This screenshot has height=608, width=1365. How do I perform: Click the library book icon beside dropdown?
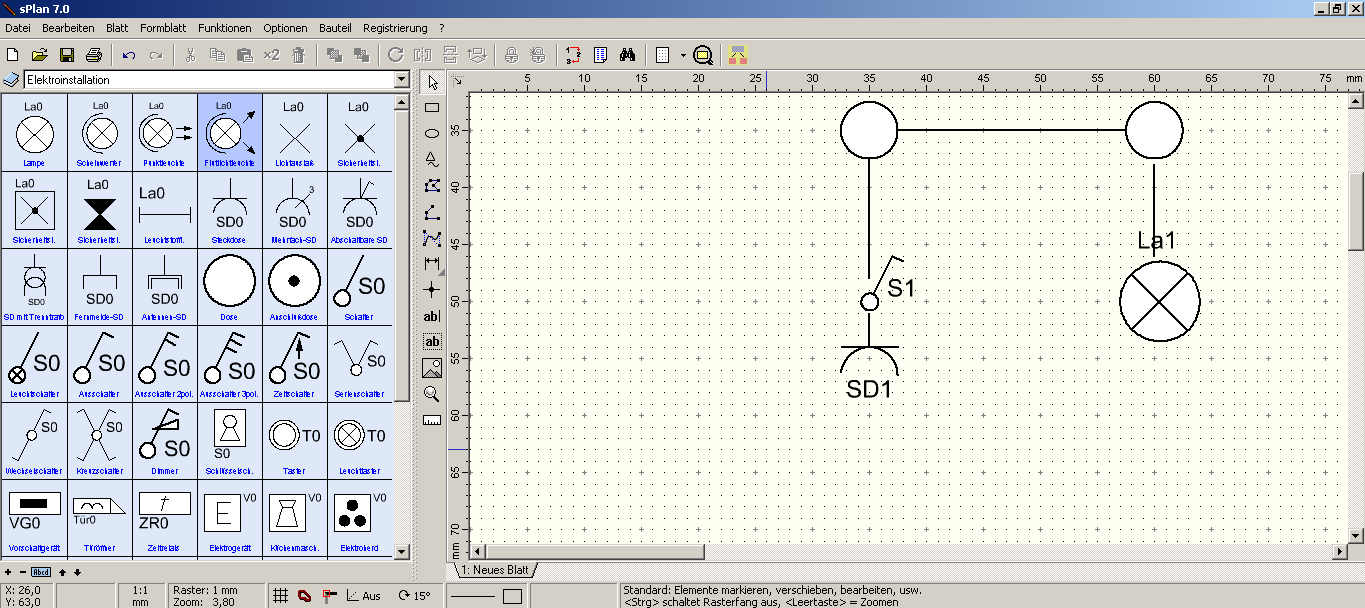(11, 80)
